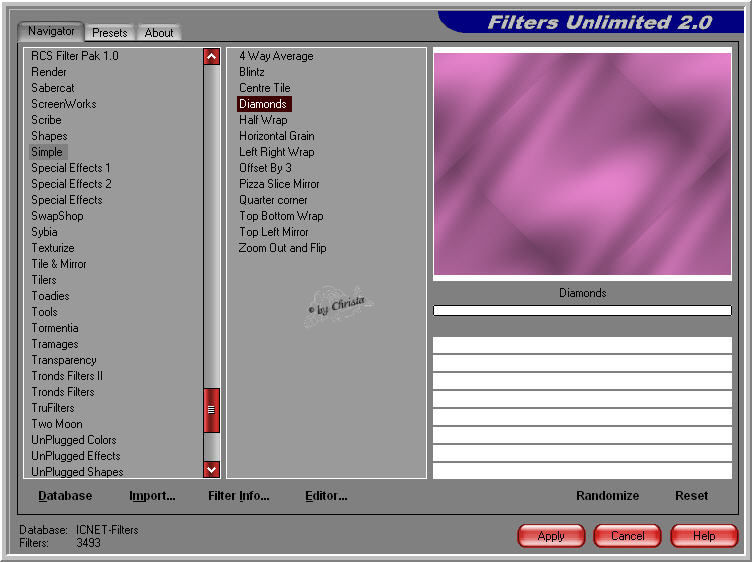Choose the Quarter corner filter
This screenshot has width=752, height=562.
coord(273,200)
